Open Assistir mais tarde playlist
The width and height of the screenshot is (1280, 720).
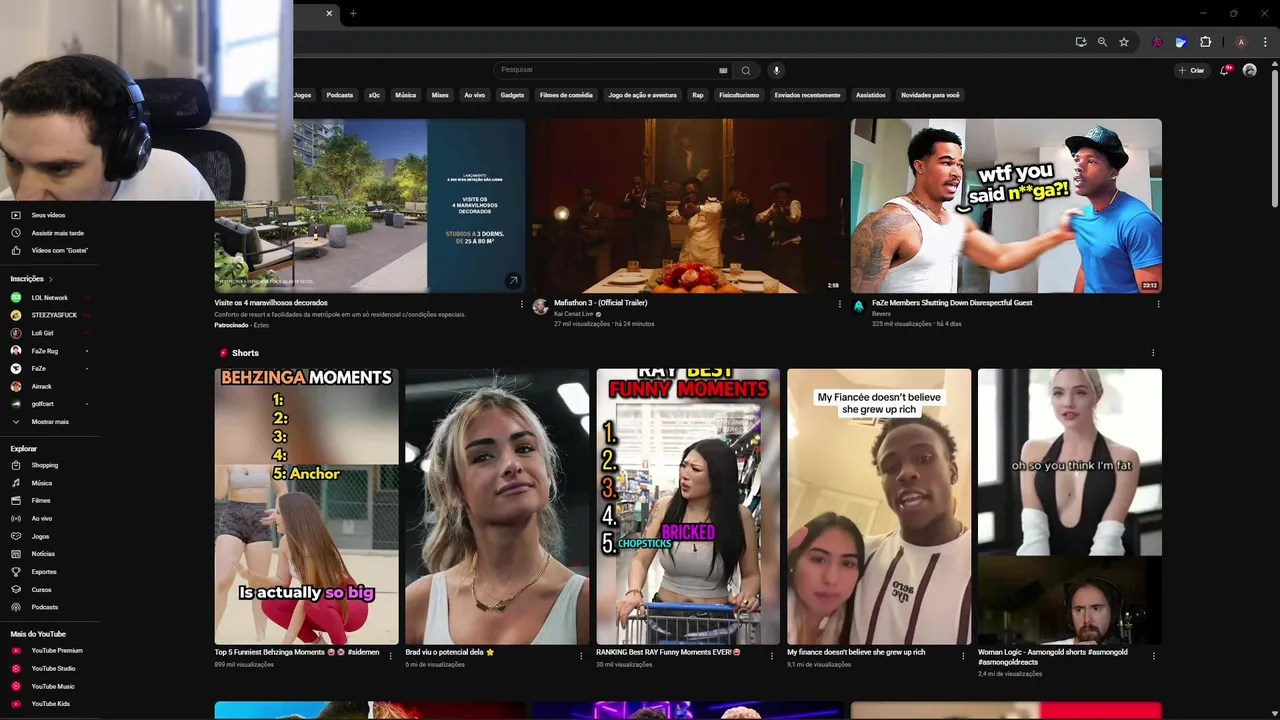(x=57, y=233)
